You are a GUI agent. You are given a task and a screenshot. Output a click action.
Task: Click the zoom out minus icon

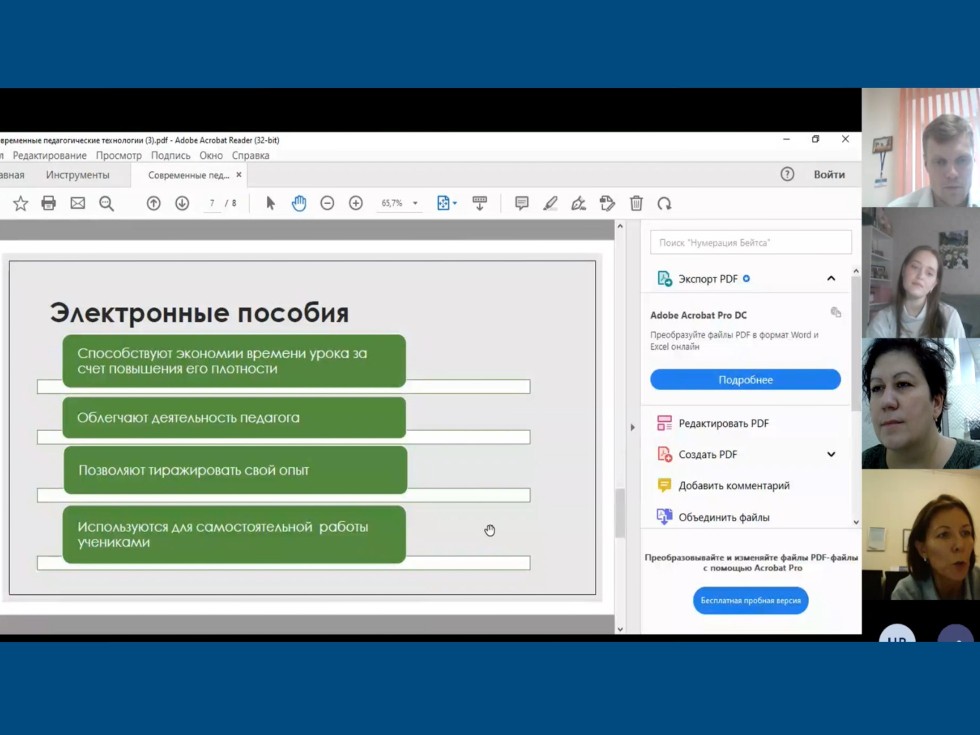click(x=327, y=203)
